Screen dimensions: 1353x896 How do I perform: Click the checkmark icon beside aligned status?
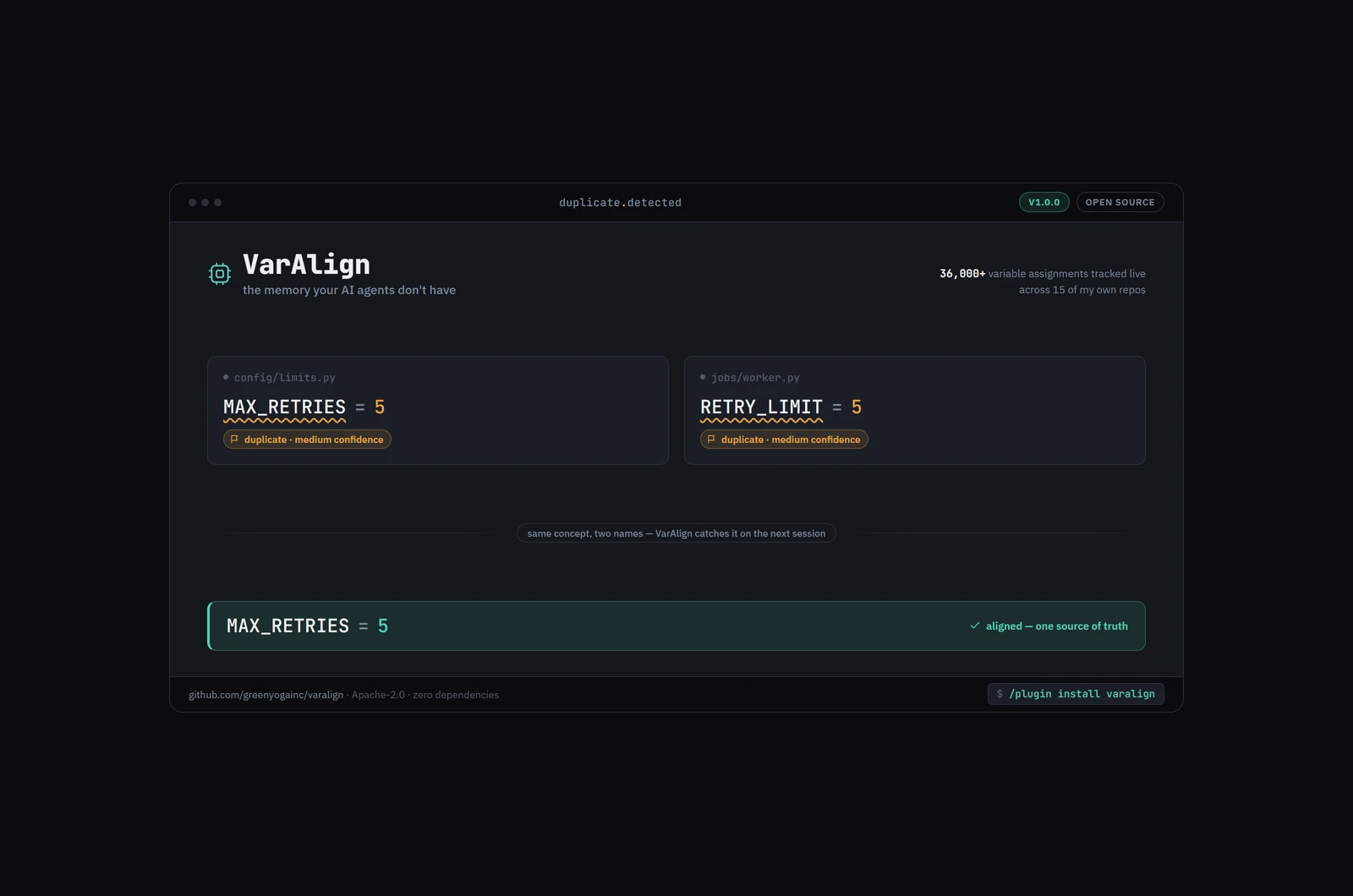click(975, 626)
